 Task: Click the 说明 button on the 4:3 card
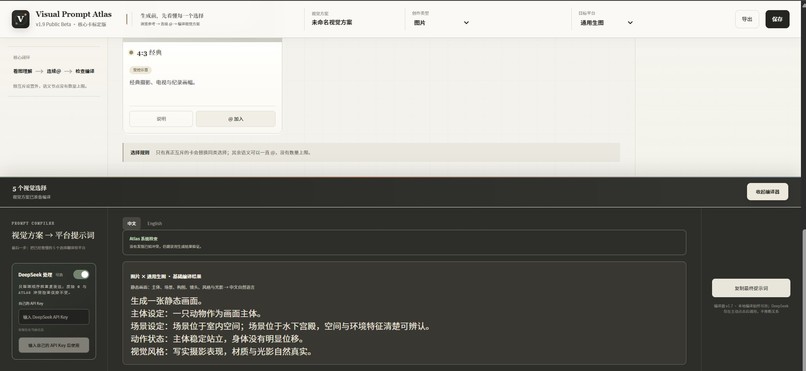[161, 119]
